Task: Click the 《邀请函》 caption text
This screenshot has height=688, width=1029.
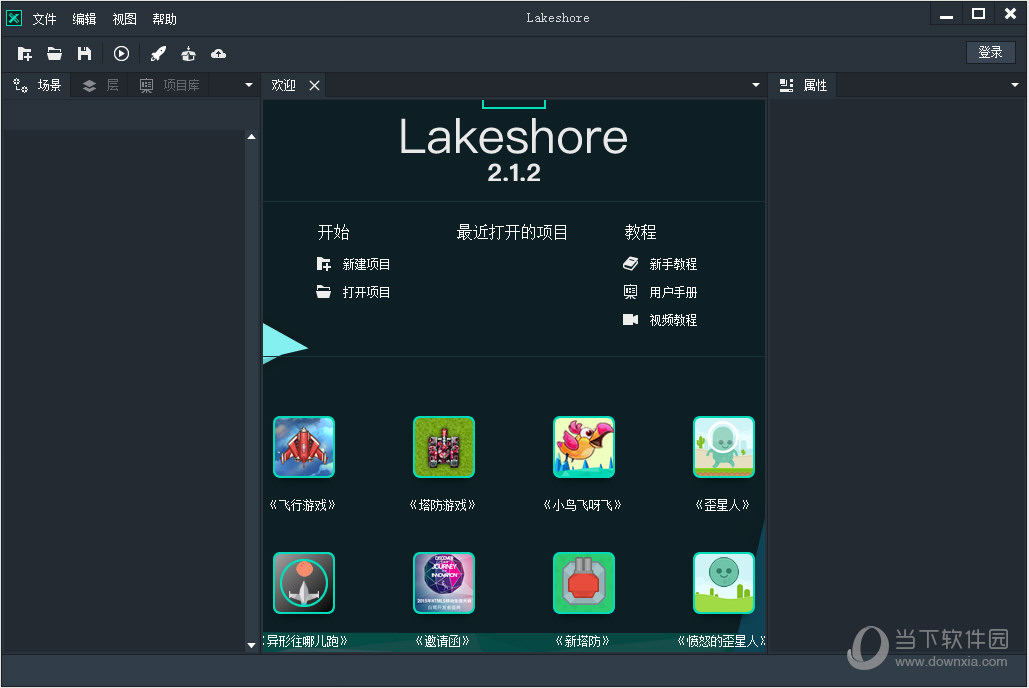Action: point(442,641)
